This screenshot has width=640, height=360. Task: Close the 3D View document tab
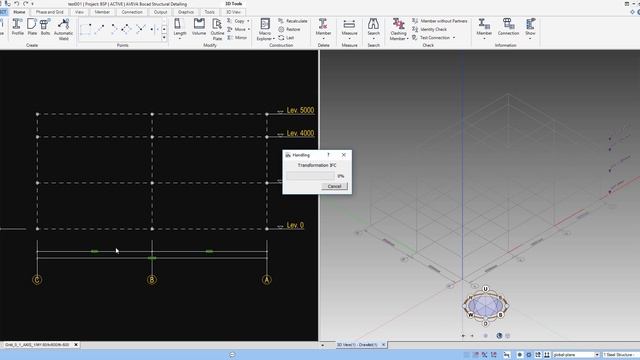383,345
